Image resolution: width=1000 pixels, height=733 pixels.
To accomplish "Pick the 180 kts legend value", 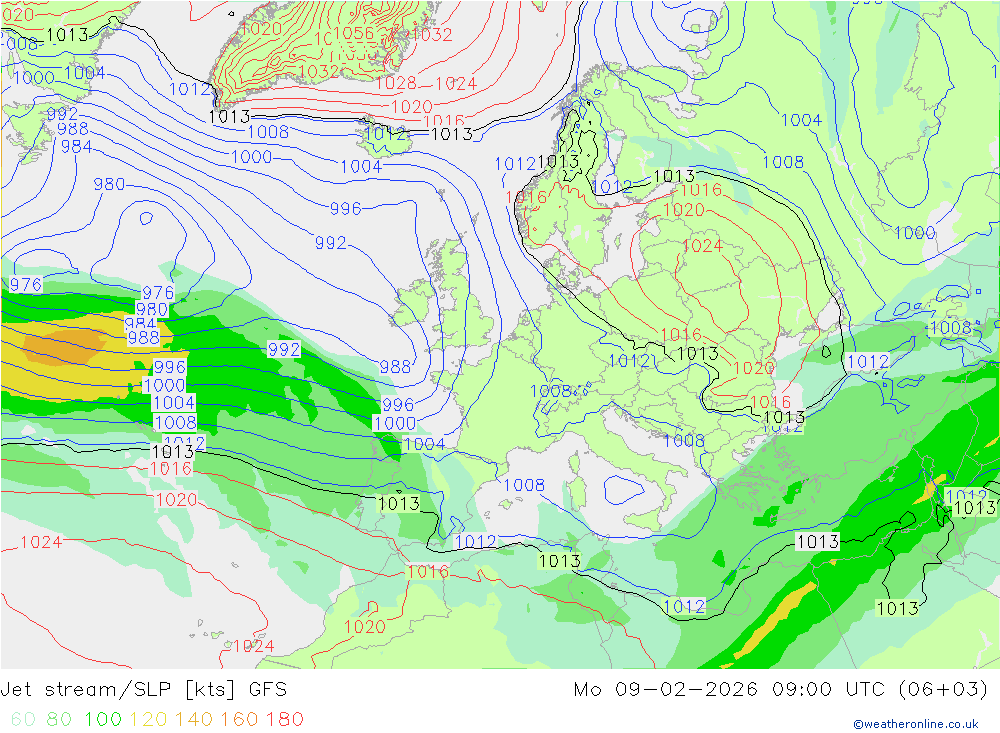I will click(x=284, y=719).
